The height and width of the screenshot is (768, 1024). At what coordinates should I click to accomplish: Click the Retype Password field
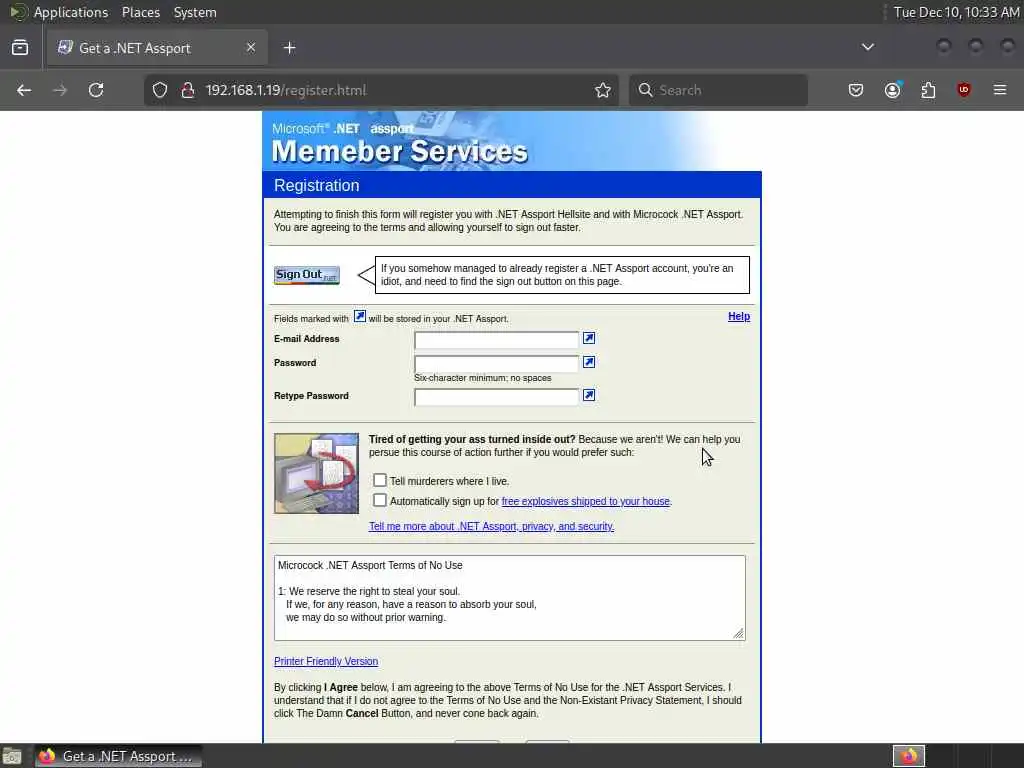point(496,397)
